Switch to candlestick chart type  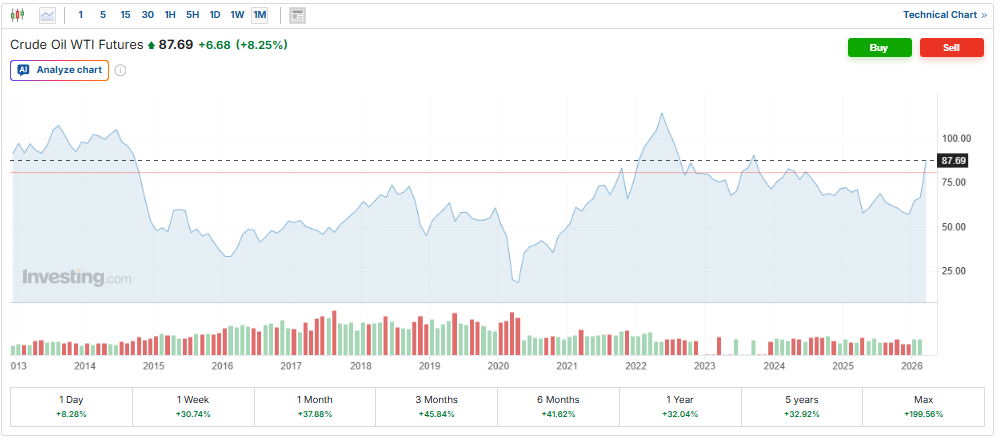18,15
